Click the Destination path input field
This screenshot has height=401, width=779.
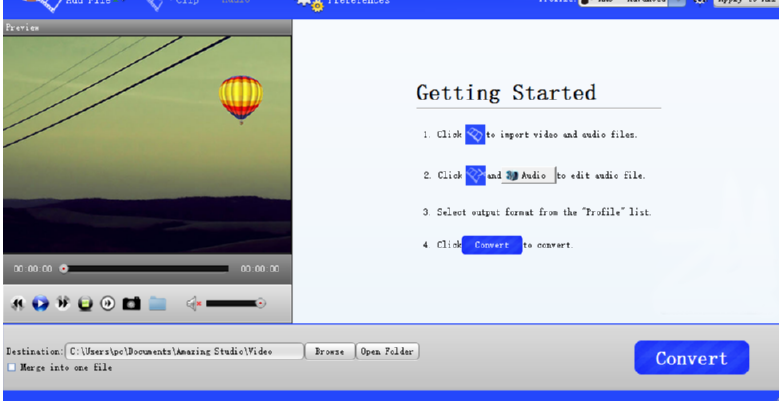184,351
